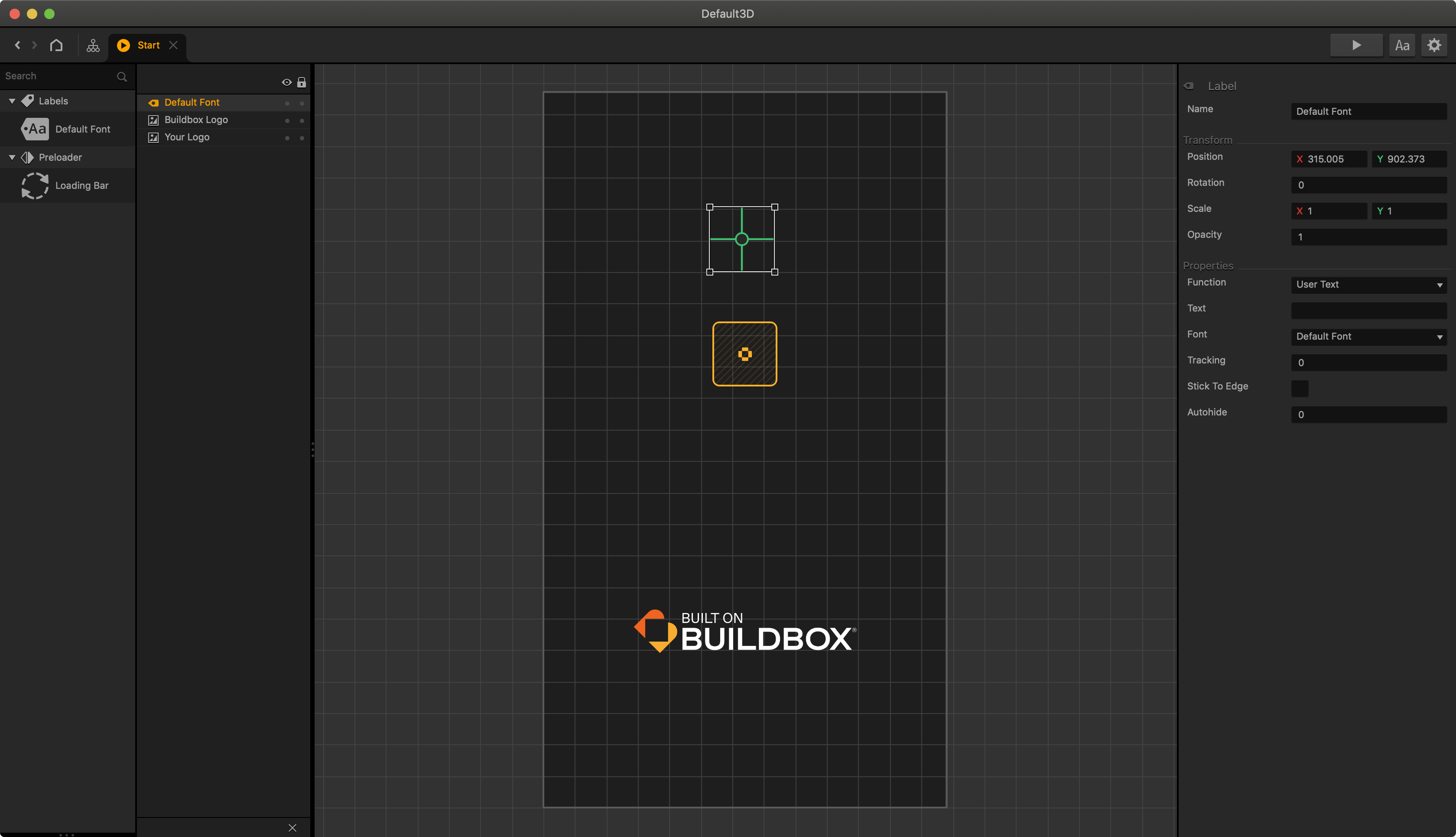Click the search magnifier icon

pyautogui.click(x=122, y=76)
